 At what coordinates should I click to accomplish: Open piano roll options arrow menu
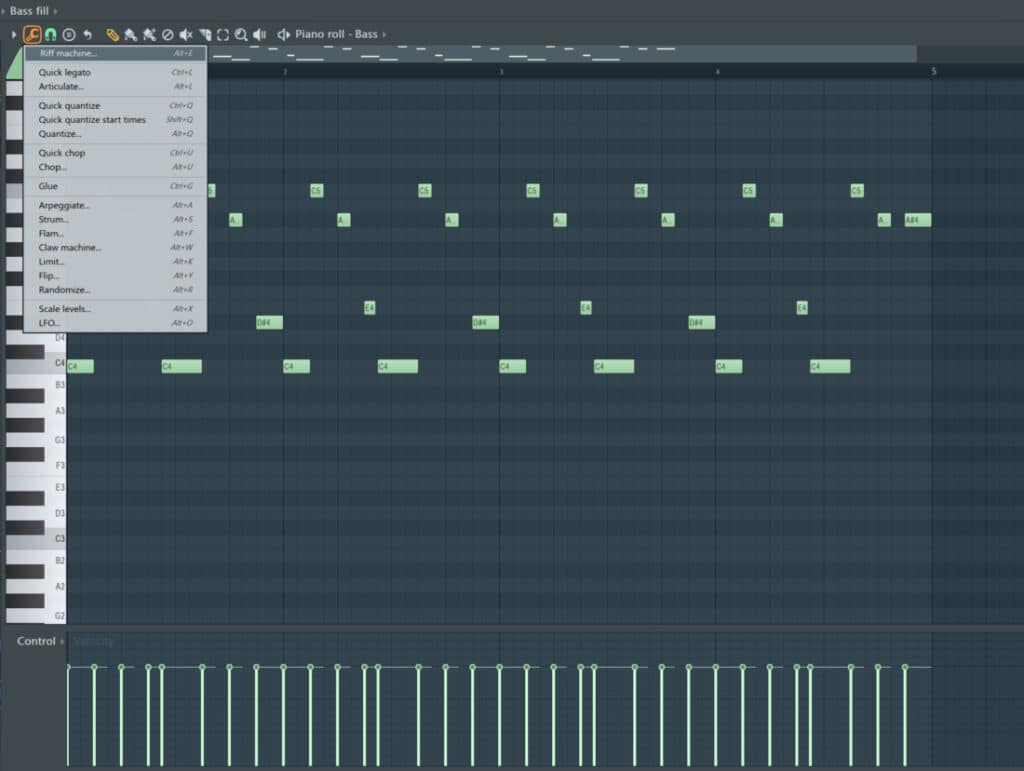13,34
